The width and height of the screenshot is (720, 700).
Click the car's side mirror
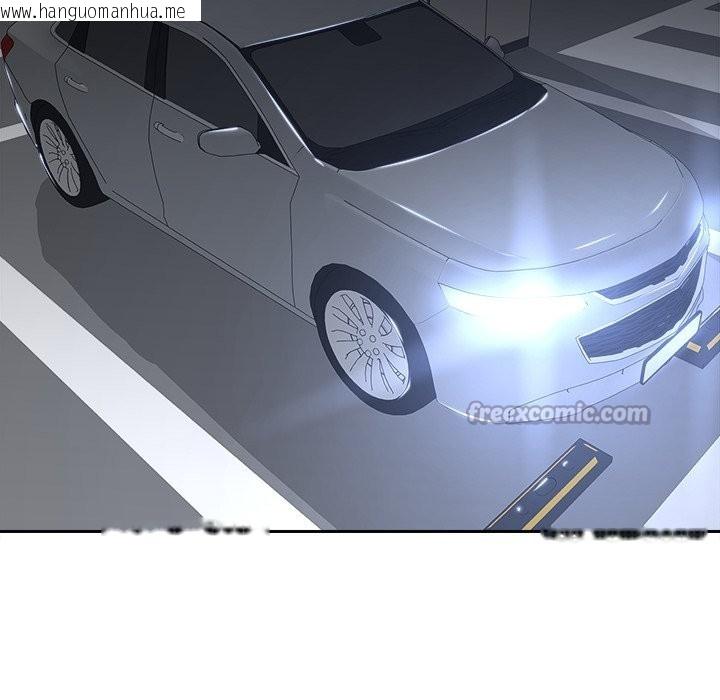[228, 141]
